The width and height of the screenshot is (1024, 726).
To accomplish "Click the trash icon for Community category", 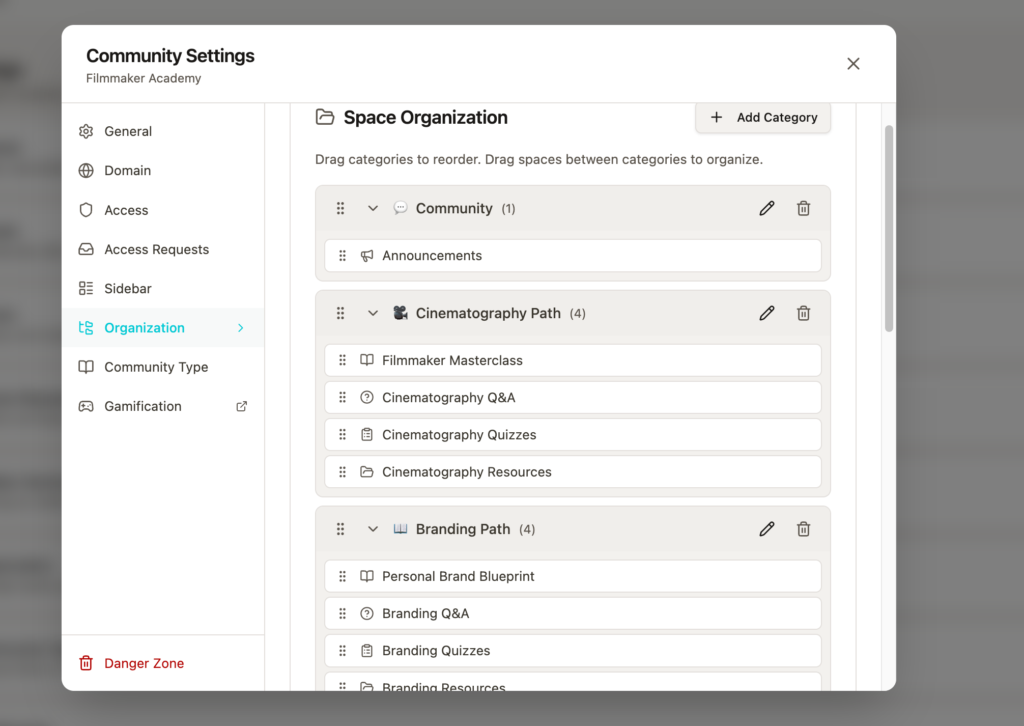I will [803, 208].
